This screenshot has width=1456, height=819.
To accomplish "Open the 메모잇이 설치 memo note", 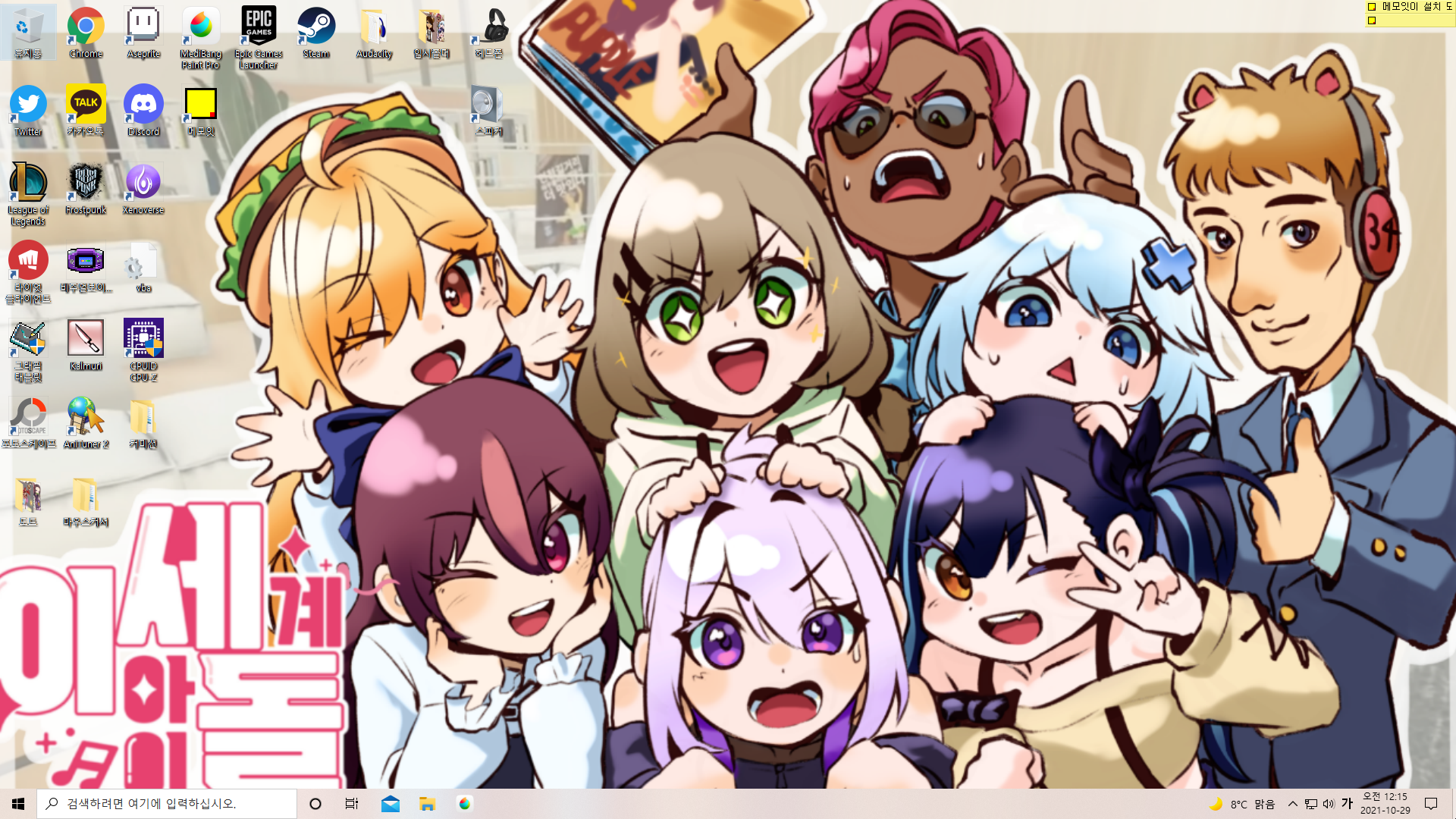I will (1410, 6).
